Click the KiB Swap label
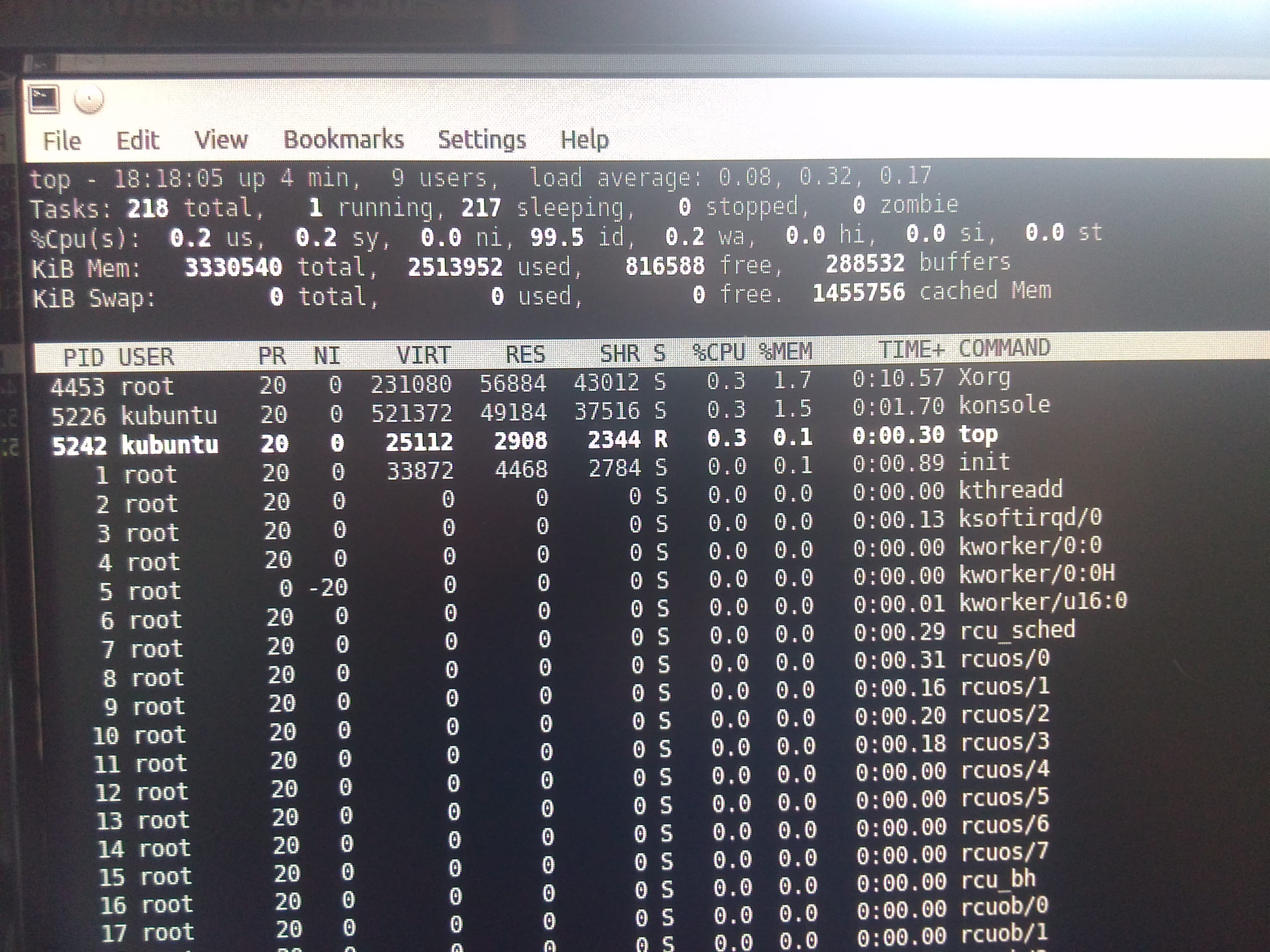Screen dimensions: 1270x952 click(x=94, y=299)
